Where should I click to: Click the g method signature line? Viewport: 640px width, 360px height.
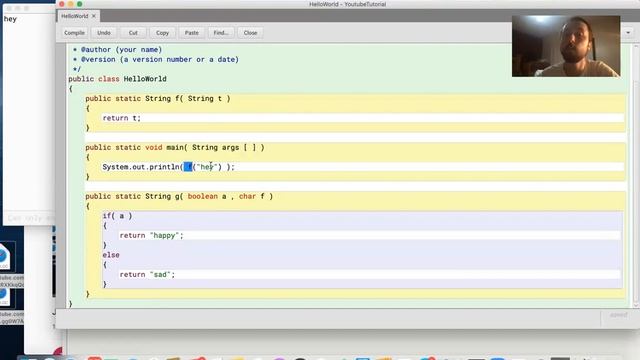(x=179, y=196)
